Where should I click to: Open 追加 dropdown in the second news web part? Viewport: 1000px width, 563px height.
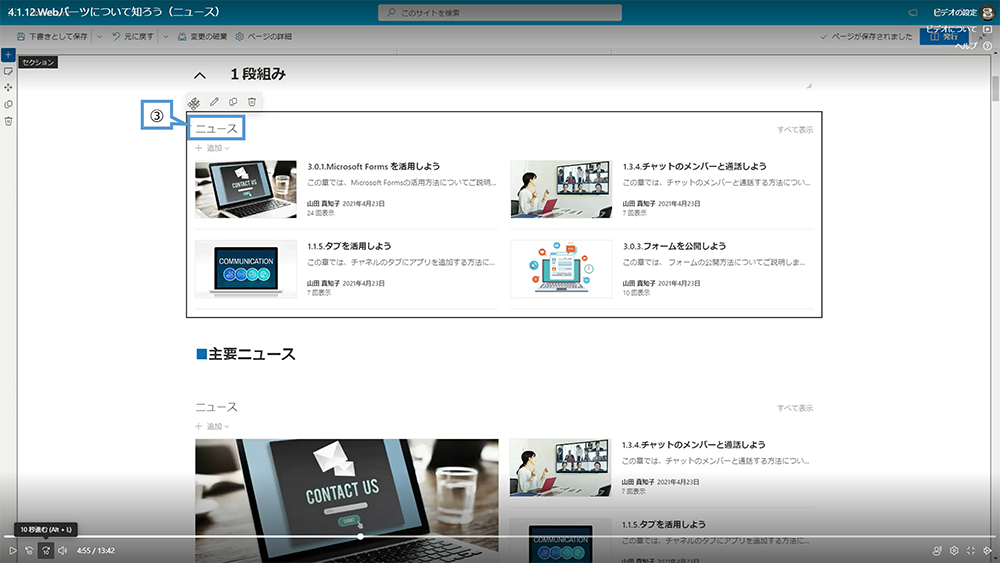[x=212, y=426]
